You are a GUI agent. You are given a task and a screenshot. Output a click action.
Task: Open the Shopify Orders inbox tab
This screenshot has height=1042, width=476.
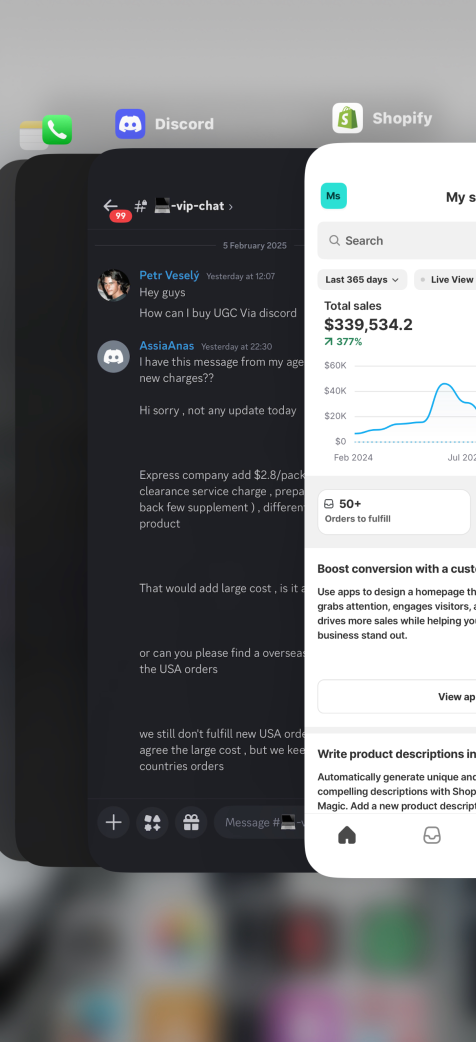(432, 835)
